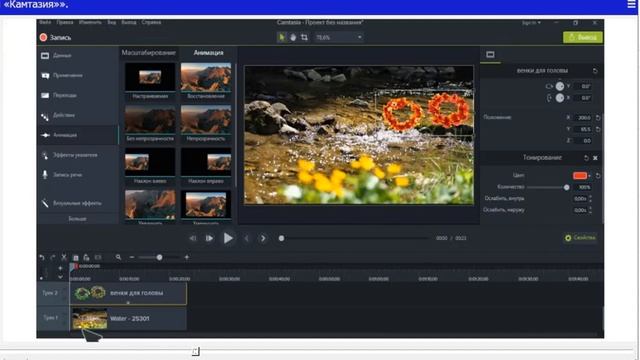The width and height of the screenshot is (640, 360).
Task: Open the Переходы transitions panel
Action: 78,96
